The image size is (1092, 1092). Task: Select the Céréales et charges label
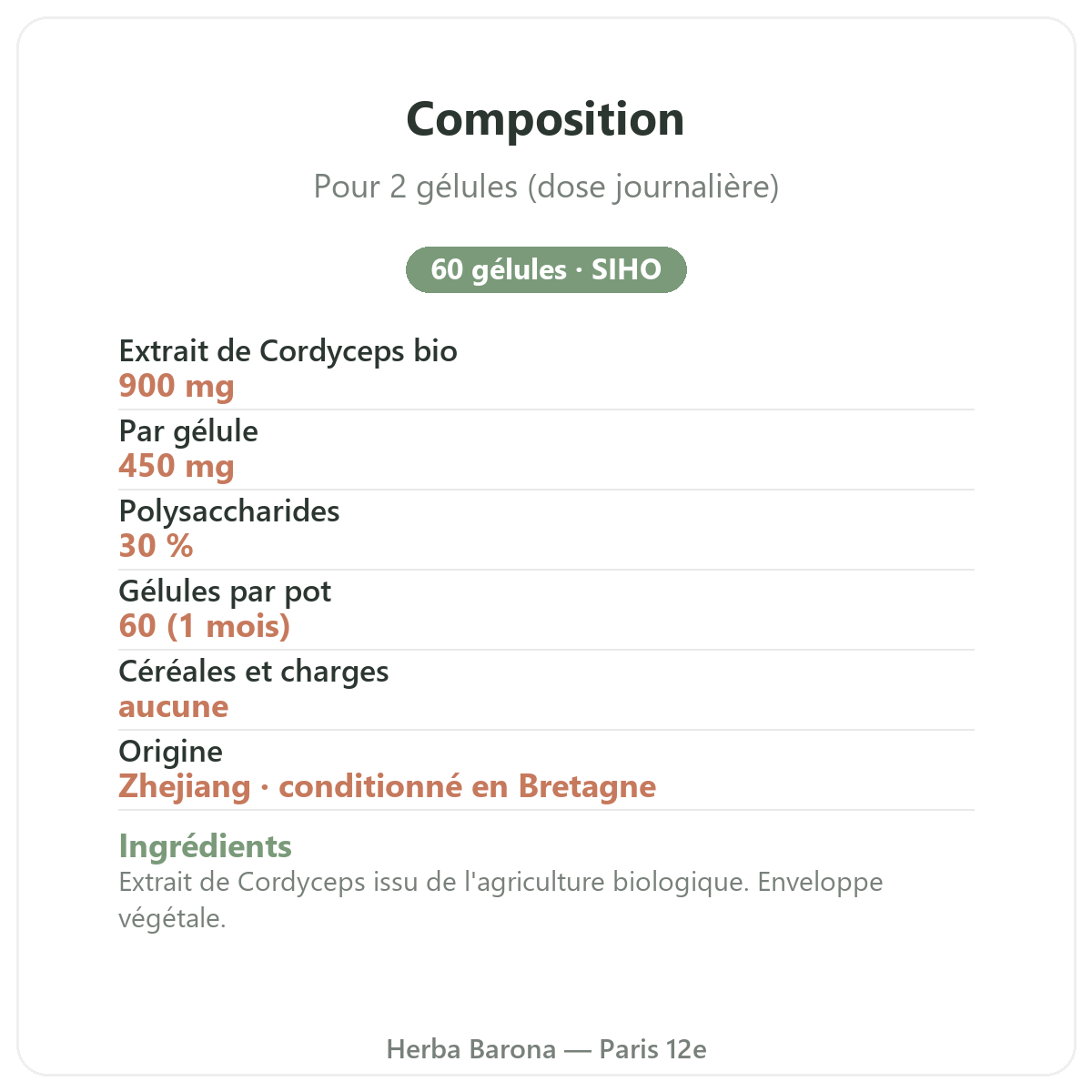pyautogui.click(x=254, y=672)
